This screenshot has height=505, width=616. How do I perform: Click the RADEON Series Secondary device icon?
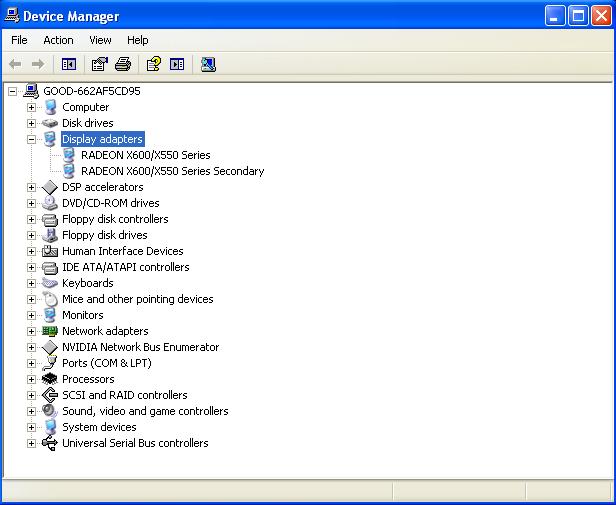tap(69, 171)
